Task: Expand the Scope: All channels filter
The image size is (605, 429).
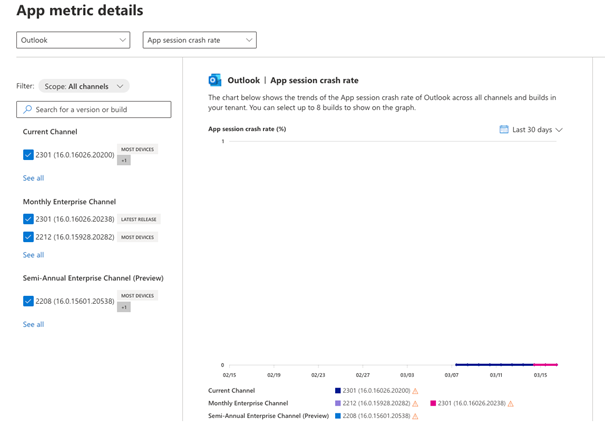Action: click(x=84, y=86)
